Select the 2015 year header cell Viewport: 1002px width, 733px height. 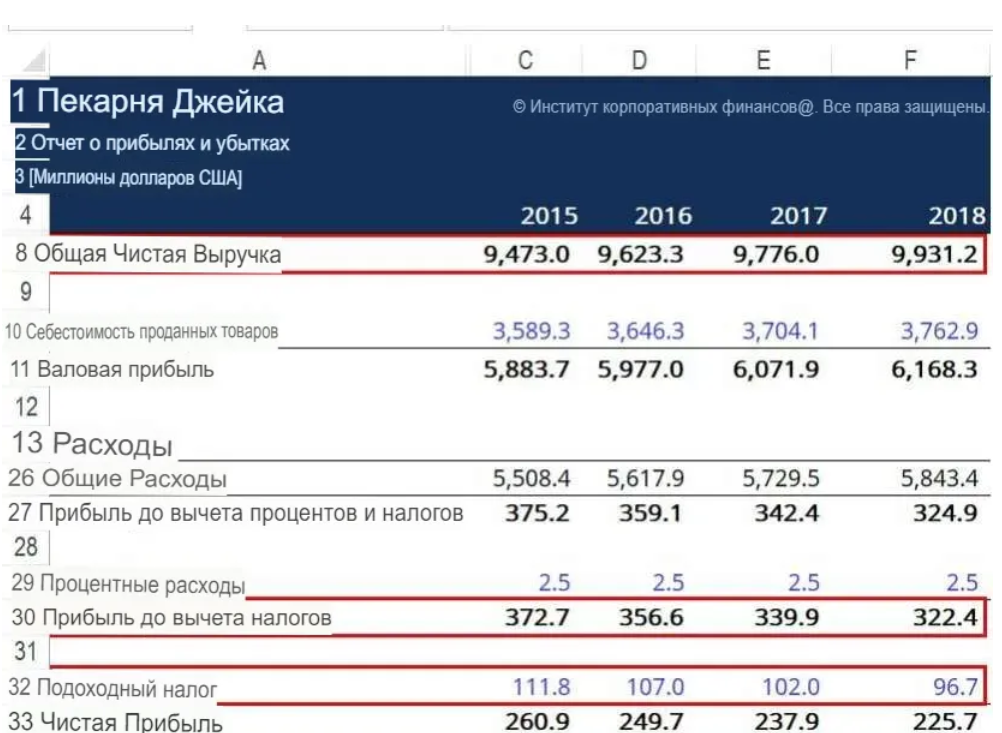tap(548, 216)
